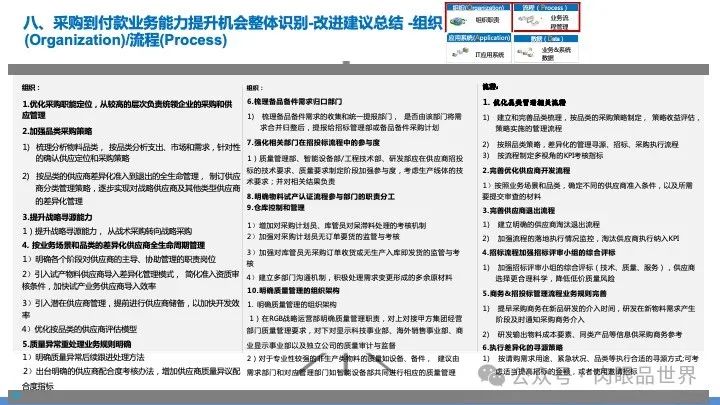Select the 数据(Data) legend header
The image size is (720, 405).
[x=546, y=39]
